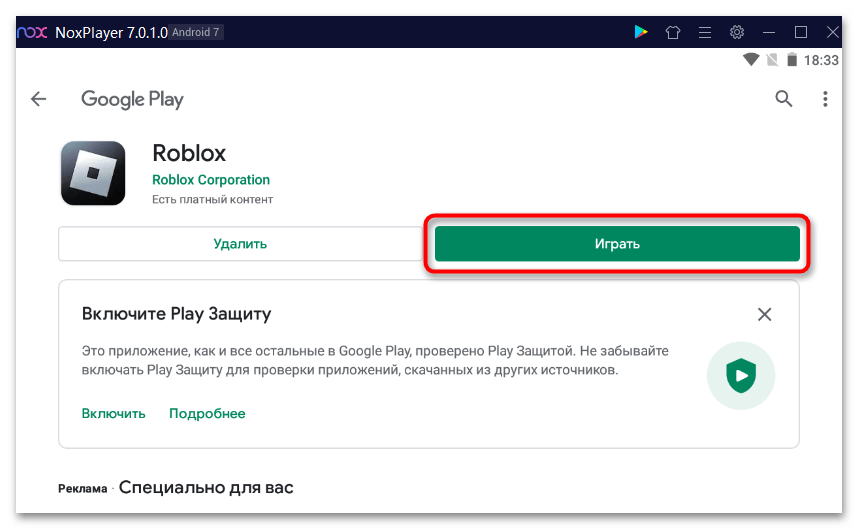Screen dimensions: 858x529
Task: Click the Roblox app icon
Action: click(93, 173)
